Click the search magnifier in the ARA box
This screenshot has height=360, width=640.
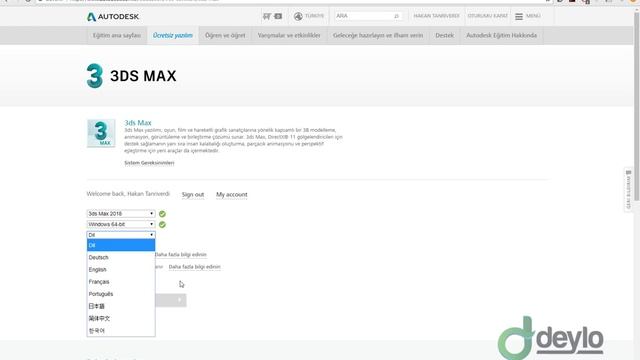[x=396, y=16]
